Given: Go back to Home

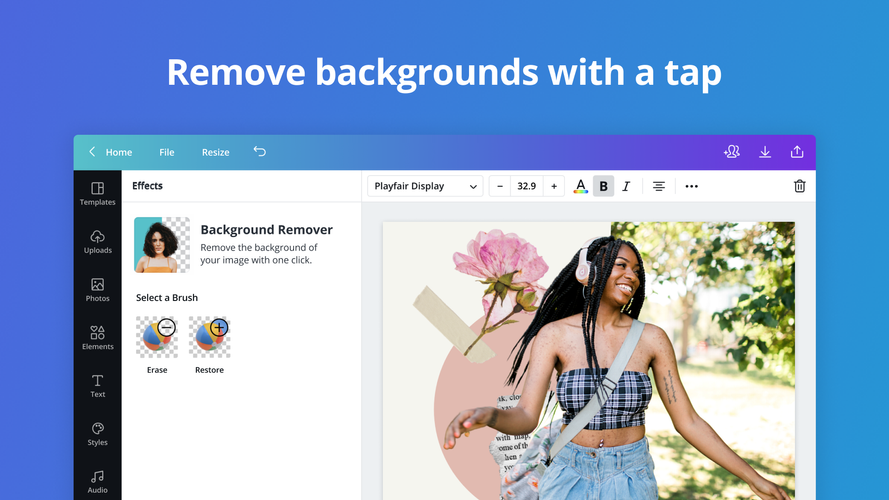Looking at the screenshot, I should click(x=111, y=152).
